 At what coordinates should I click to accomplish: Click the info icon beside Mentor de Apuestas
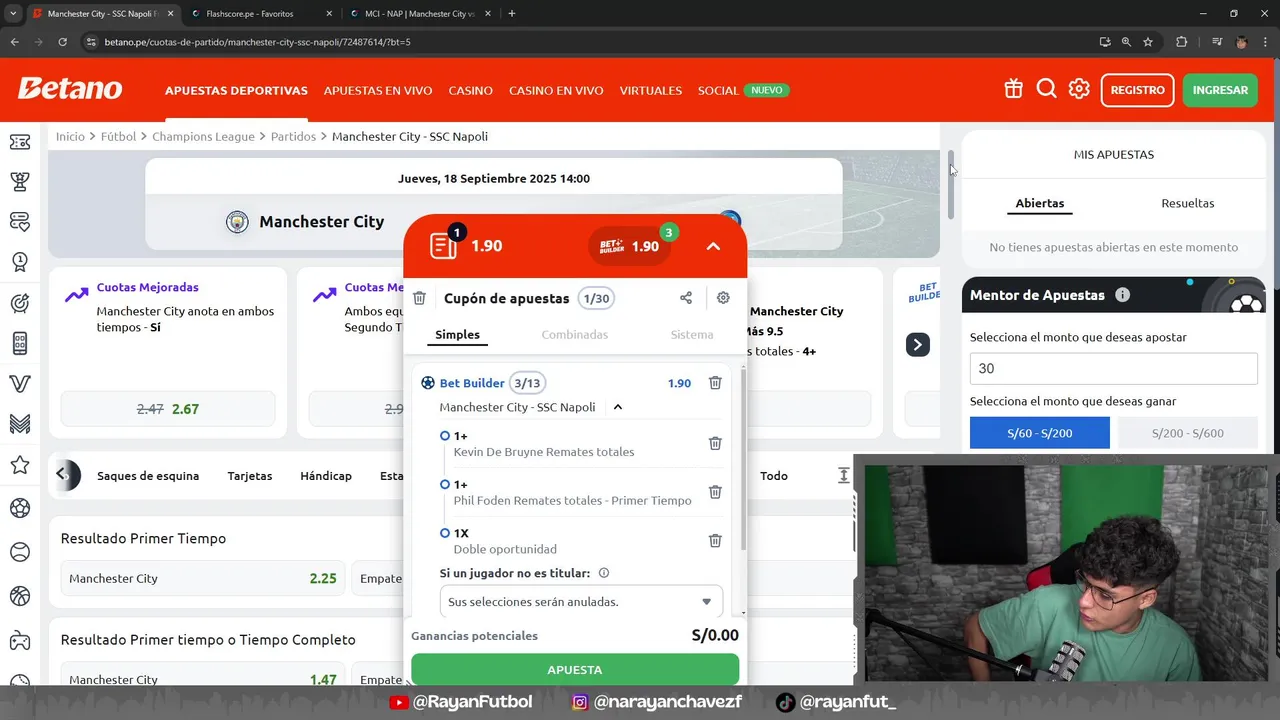(x=1122, y=295)
